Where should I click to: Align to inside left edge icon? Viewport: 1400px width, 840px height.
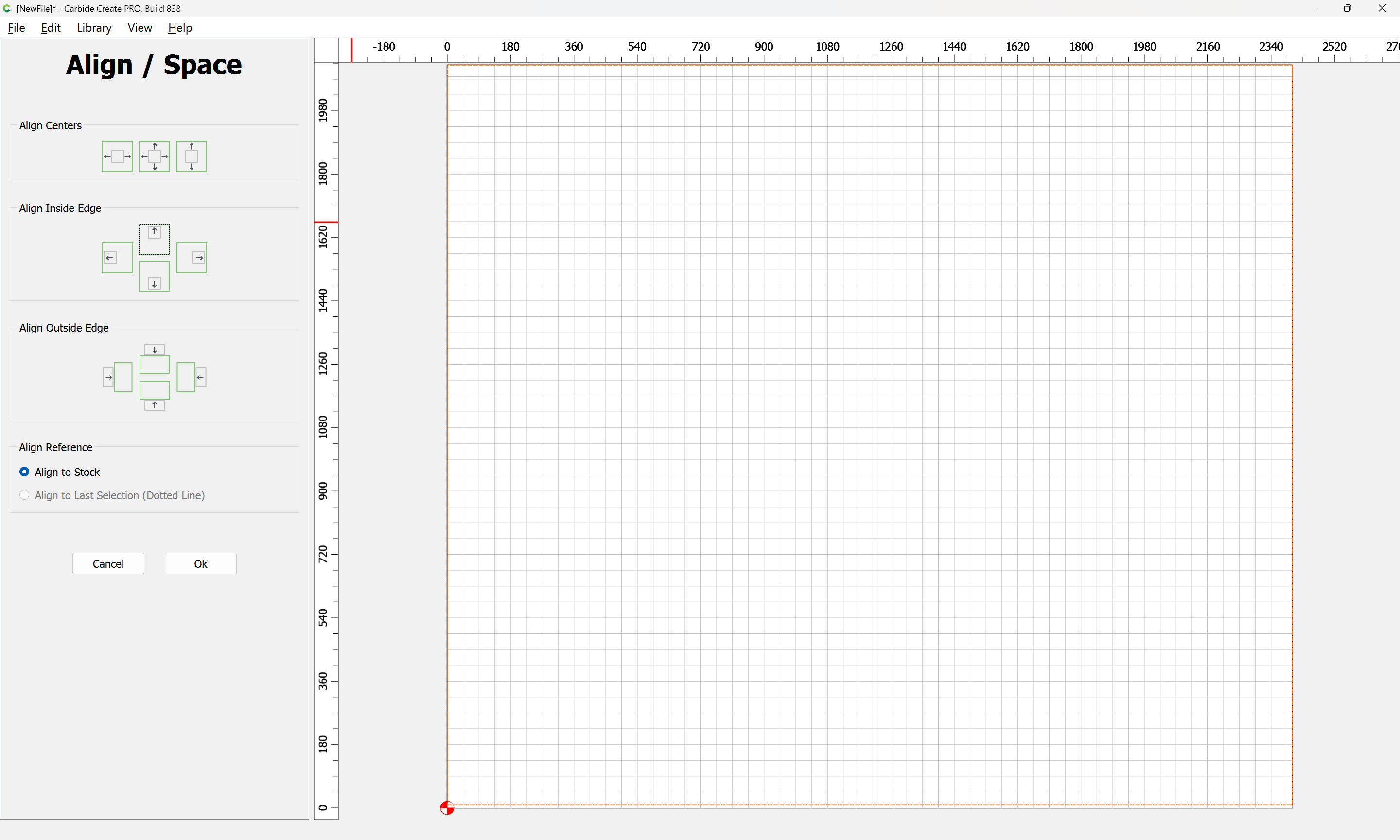pyautogui.click(x=117, y=258)
